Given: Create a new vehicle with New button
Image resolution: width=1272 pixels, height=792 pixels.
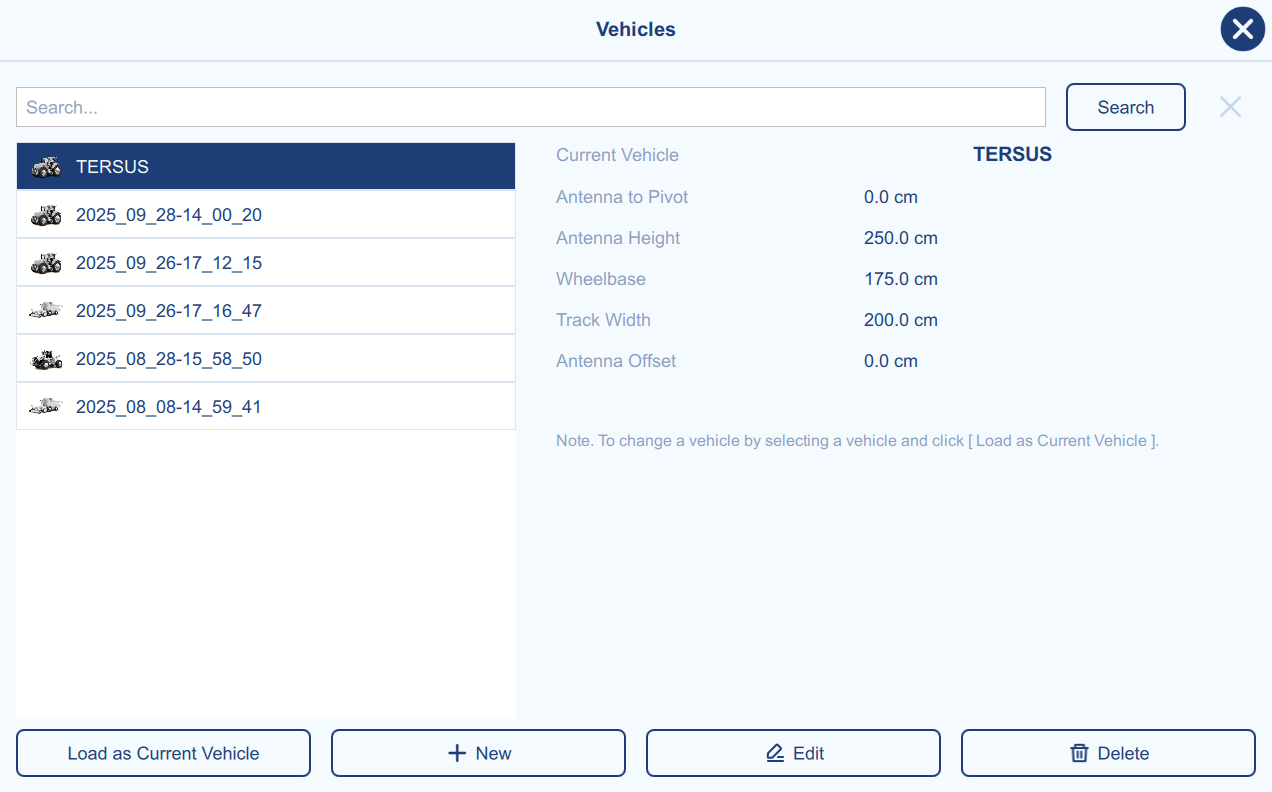Looking at the screenshot, I should click(478, 753).
